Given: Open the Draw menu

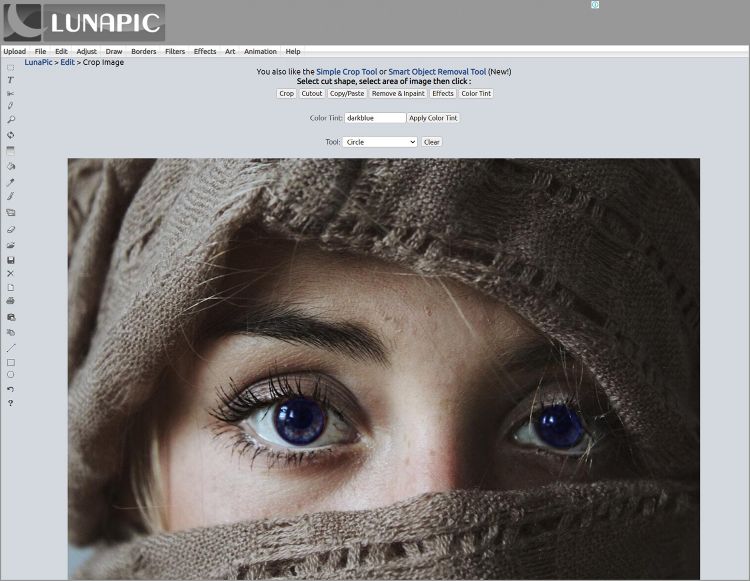Looking at the screenshot, I should (114, 51).
